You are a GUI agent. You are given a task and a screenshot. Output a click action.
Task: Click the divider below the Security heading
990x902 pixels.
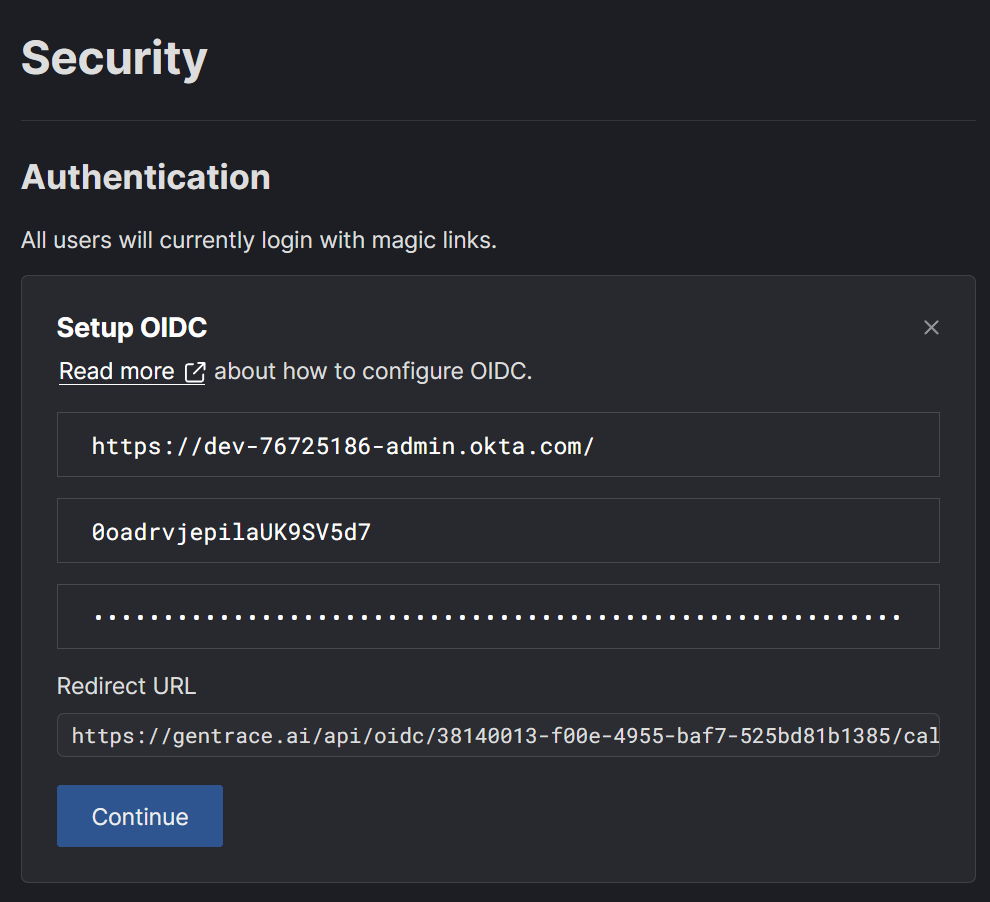click(495, 119)
